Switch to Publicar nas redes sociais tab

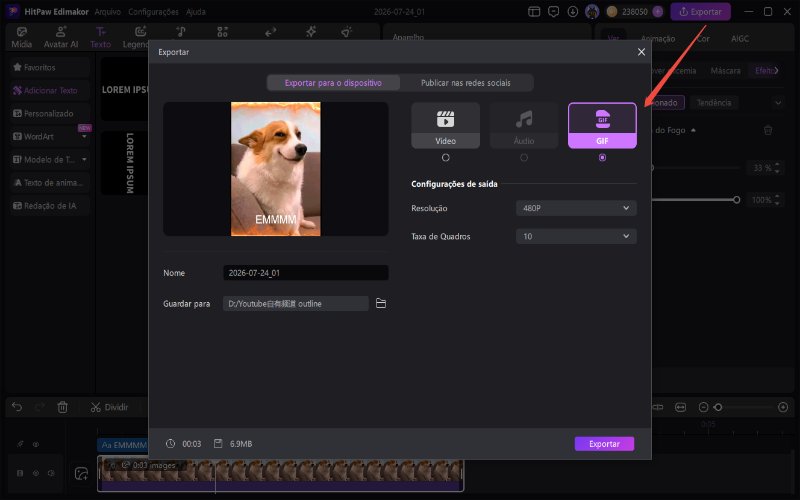click(x=466, y=83)
